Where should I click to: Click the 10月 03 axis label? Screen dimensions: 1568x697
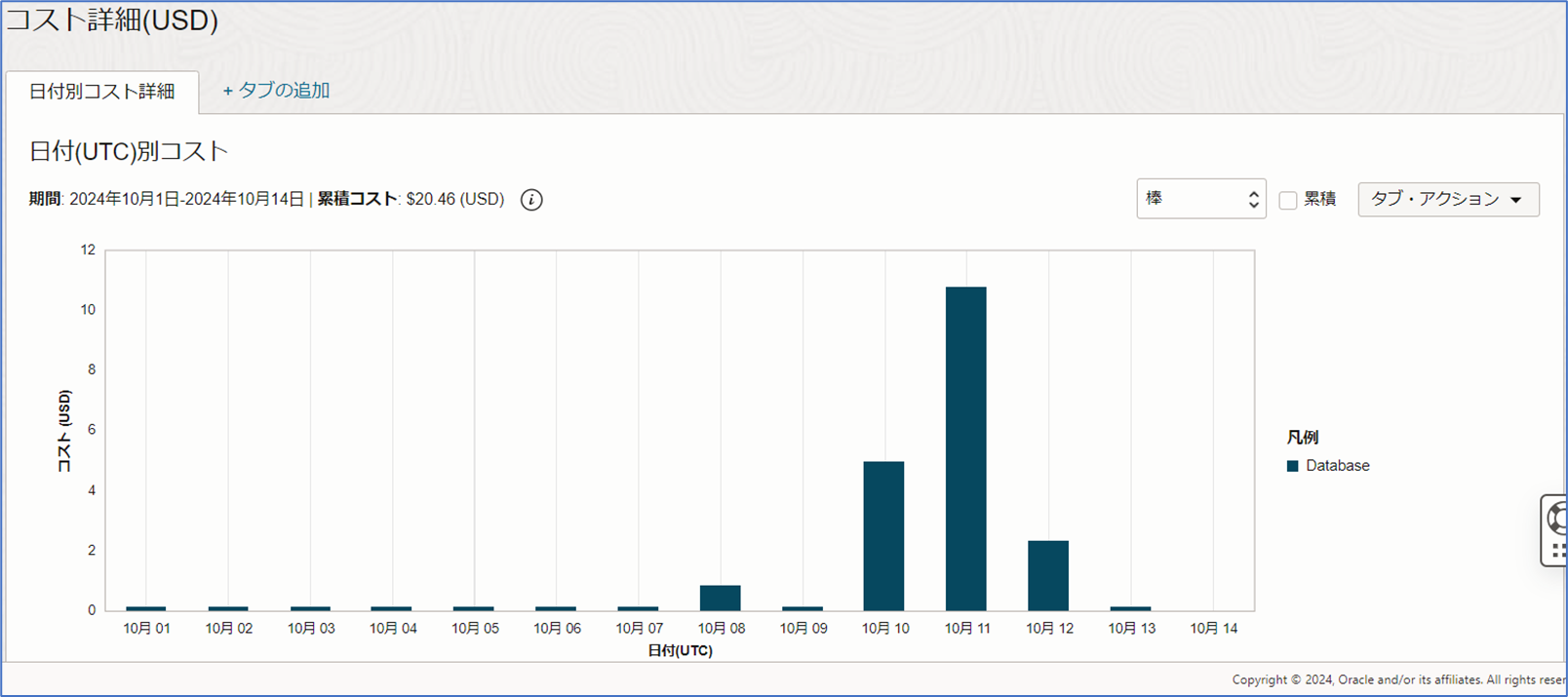click(x=311, y=629)
